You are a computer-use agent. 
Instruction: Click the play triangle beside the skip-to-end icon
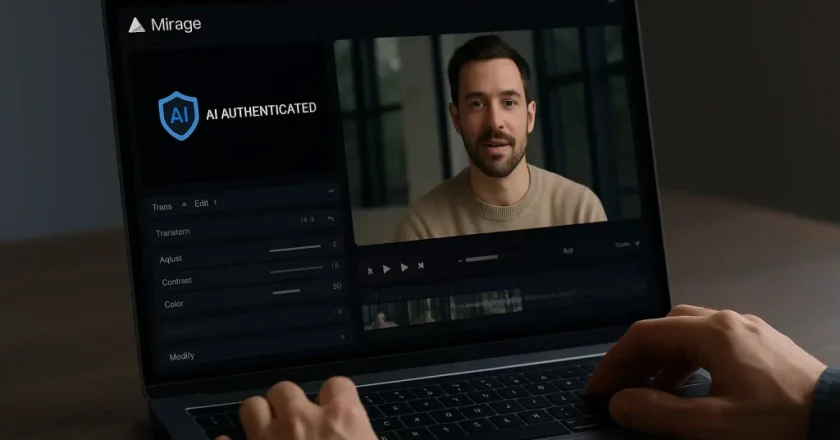(404, 267)
